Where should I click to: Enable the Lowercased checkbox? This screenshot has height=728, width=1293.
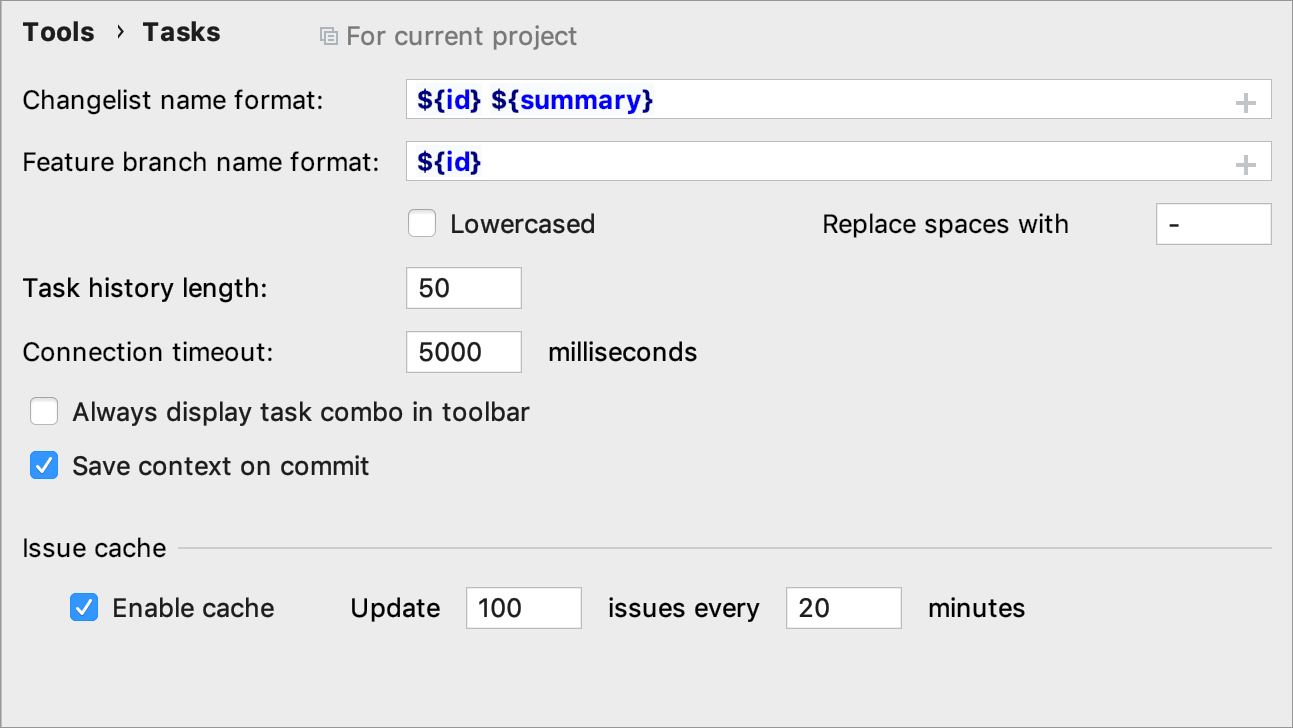click(x=422, y=224)
